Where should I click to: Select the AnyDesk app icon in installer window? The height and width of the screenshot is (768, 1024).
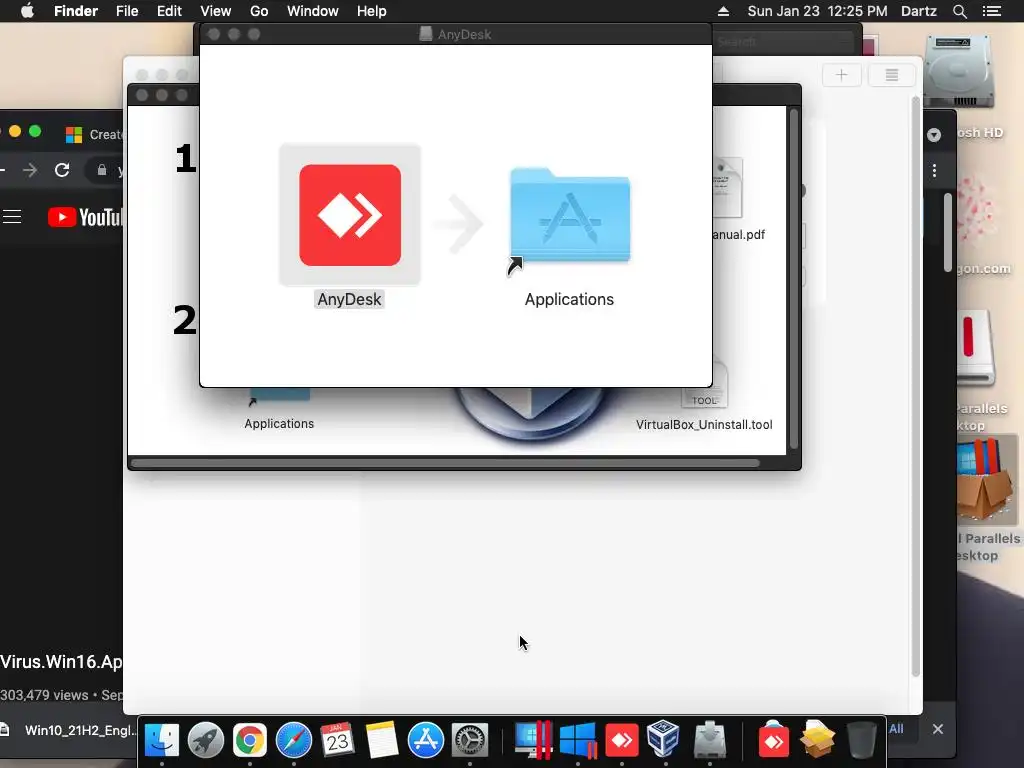coord(350,215)
